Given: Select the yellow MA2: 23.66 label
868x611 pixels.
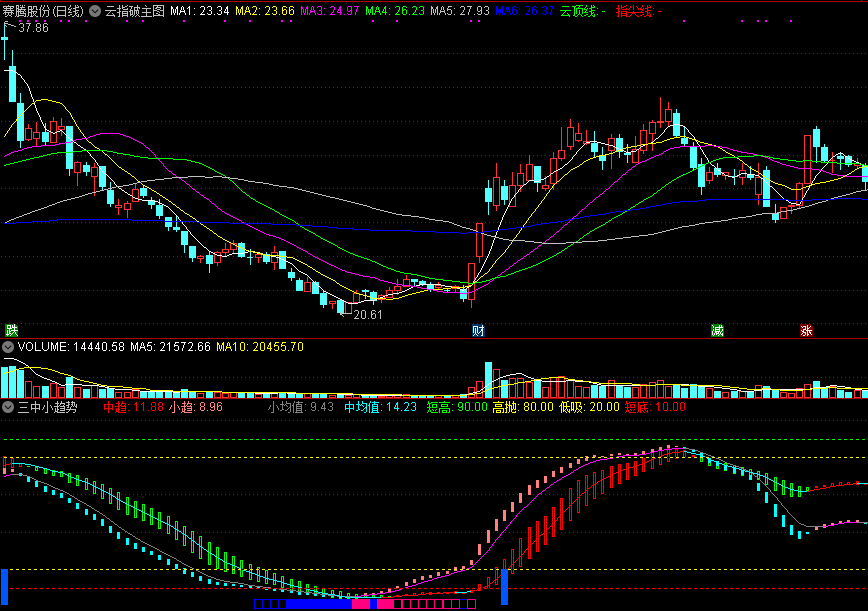Looking at the screenshot, I should 265,11.
